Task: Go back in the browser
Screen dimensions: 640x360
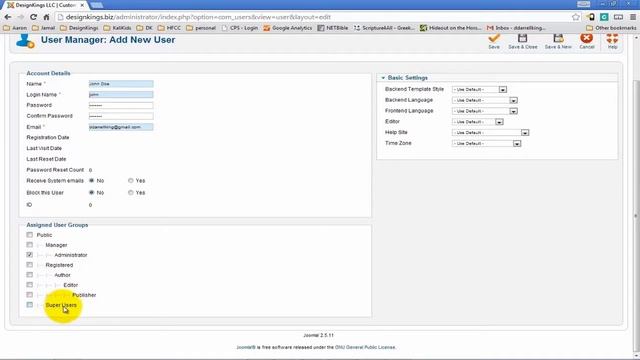Action: tap(8, 17)
